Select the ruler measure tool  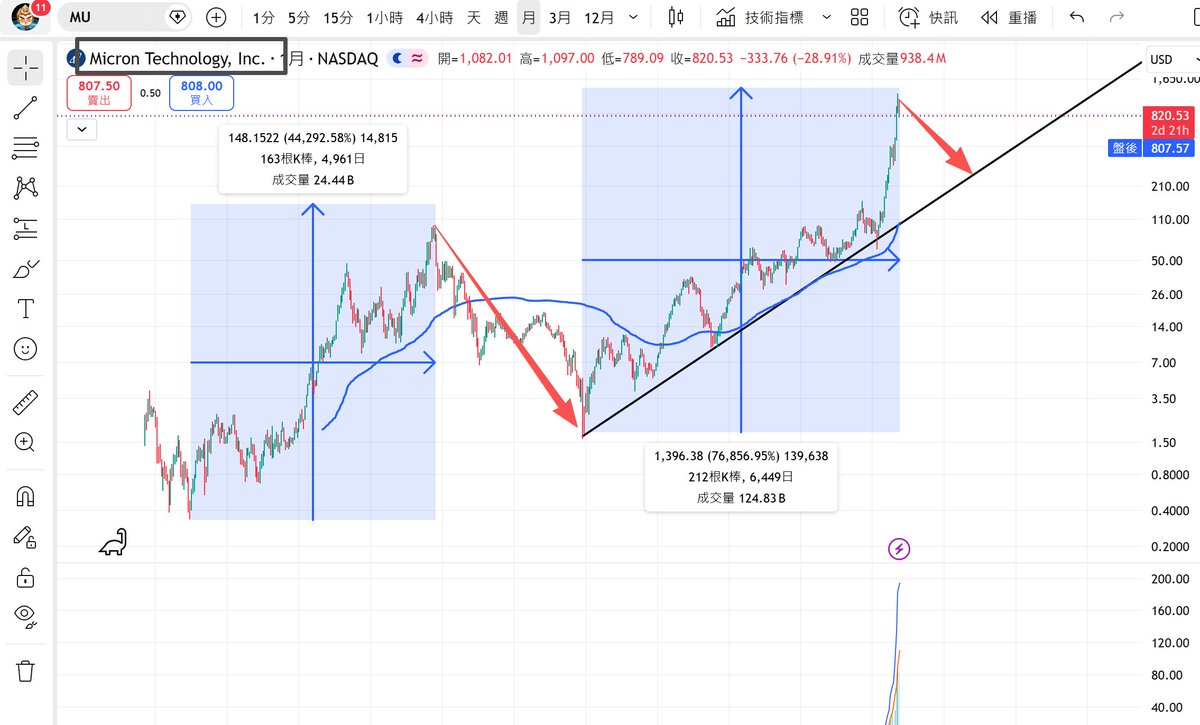26,403
